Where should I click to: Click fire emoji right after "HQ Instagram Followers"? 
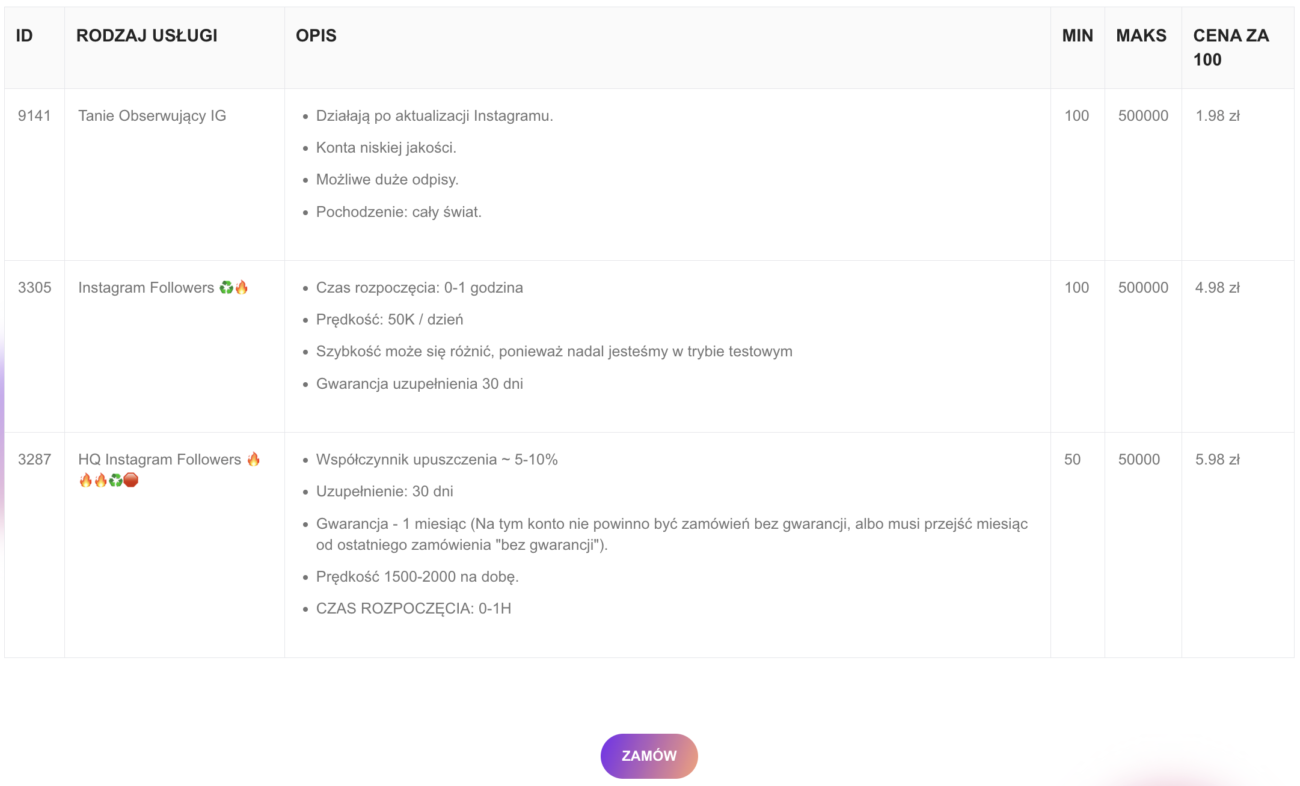coord(253,460)
